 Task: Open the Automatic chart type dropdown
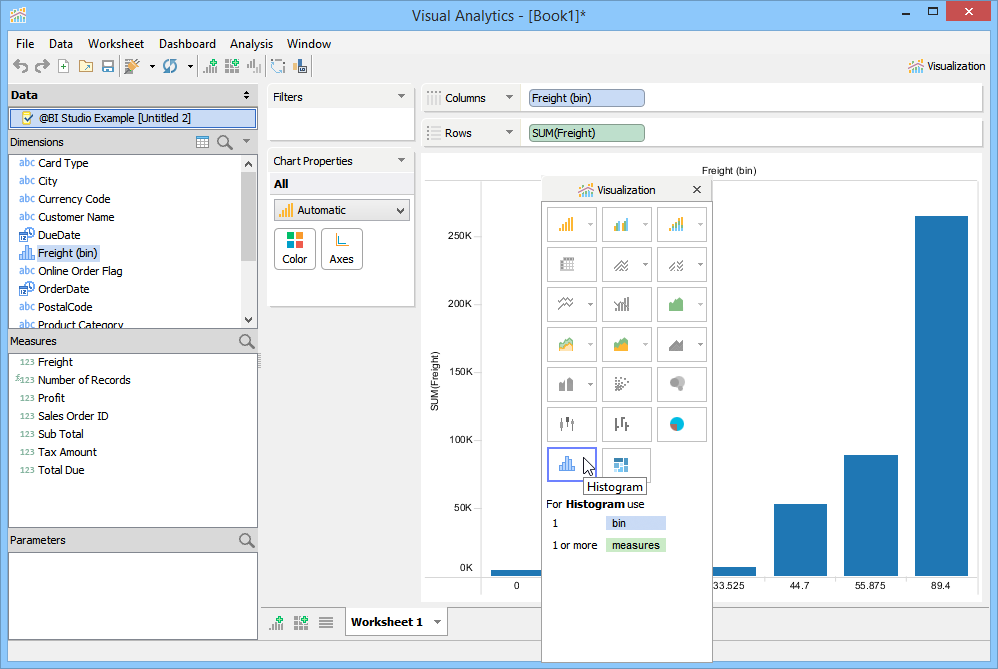pos(342,210)
